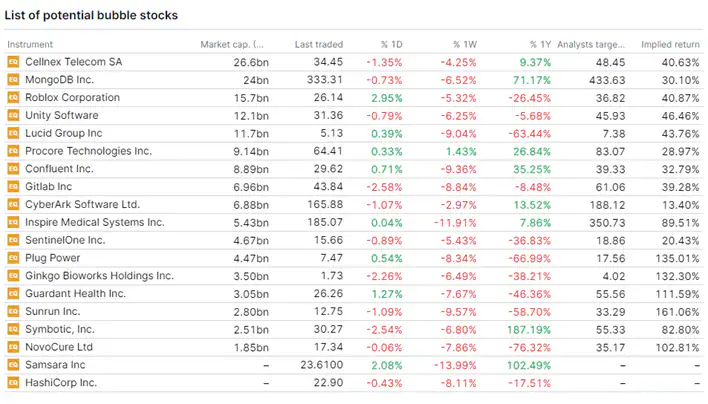Open the NovoCure Ltd instrument name

pyautogui.click(x=59, y=347)
